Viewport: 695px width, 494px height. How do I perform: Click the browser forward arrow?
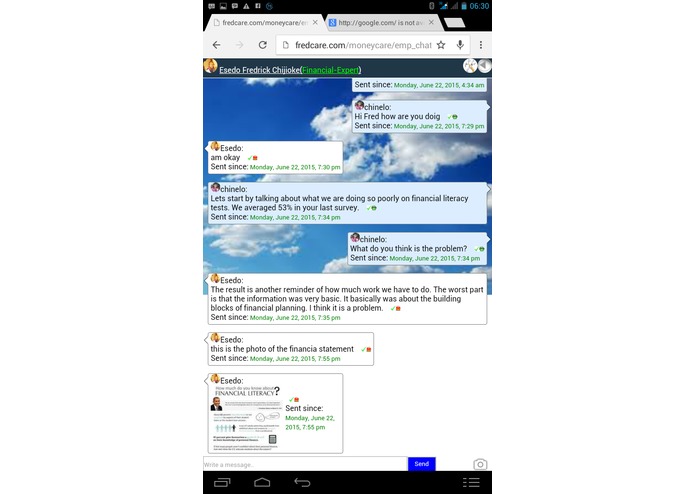pyautogui.click(x=239, y=45)
